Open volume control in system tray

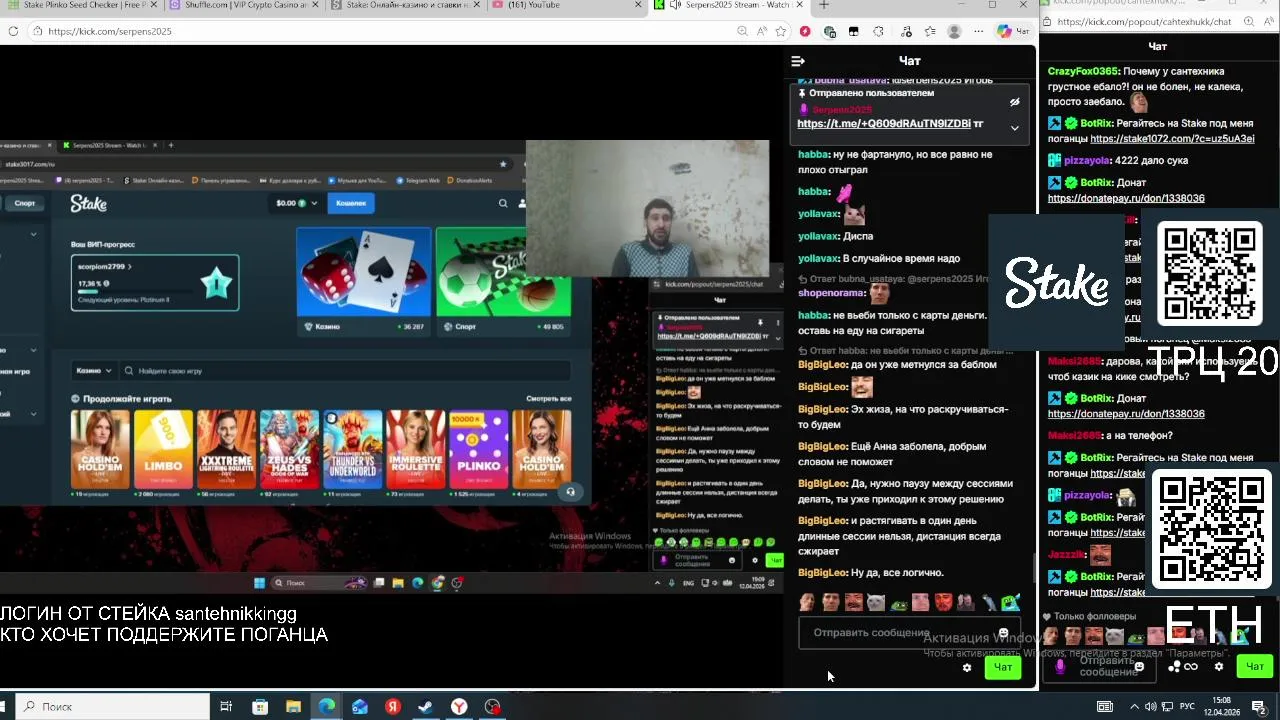[x=1150, y=706]
